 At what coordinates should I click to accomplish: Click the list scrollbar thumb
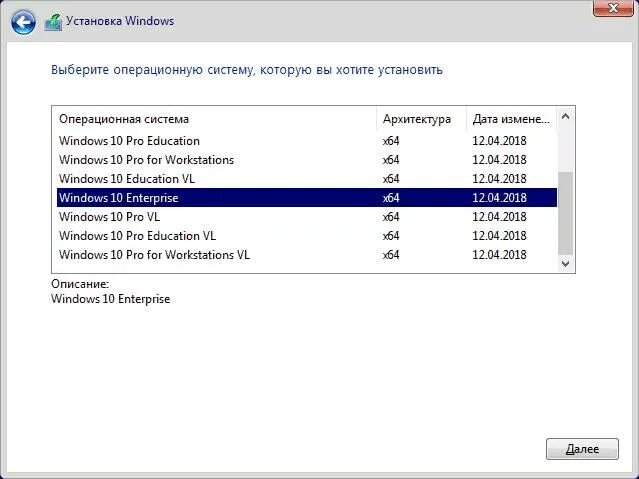point(565,213)
